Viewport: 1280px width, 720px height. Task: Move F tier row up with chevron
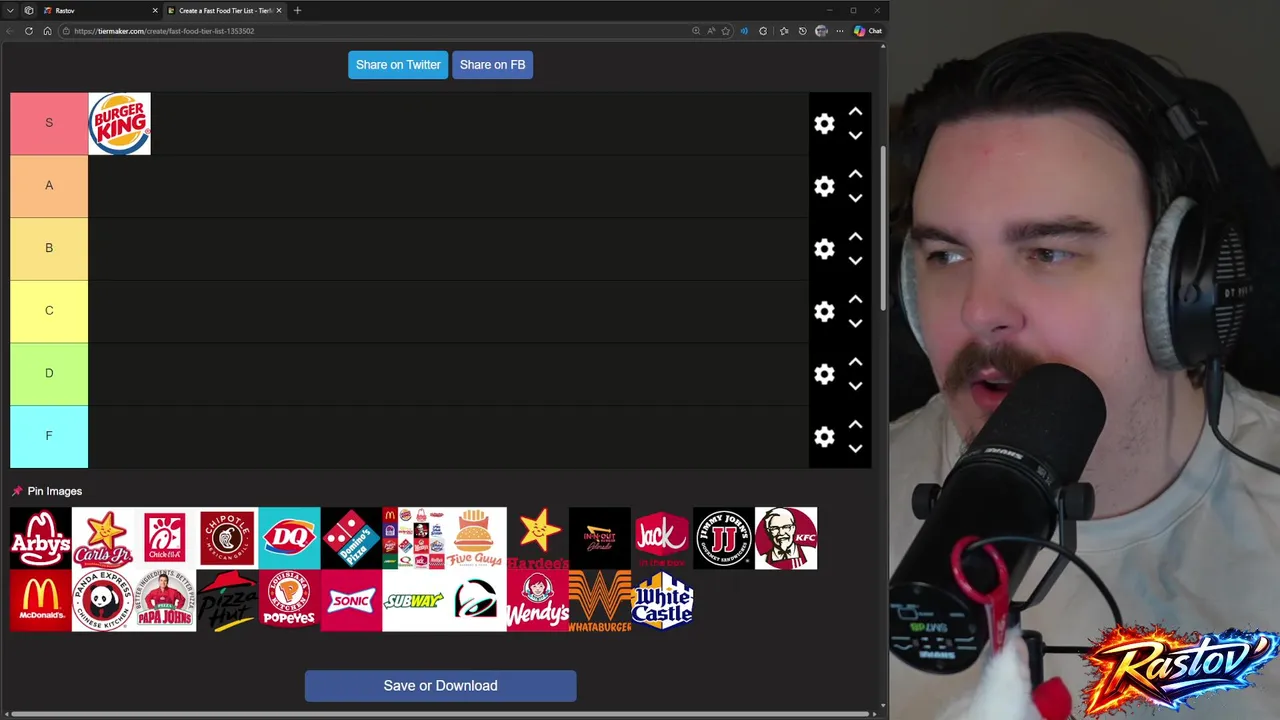click(x=855, y=425)
